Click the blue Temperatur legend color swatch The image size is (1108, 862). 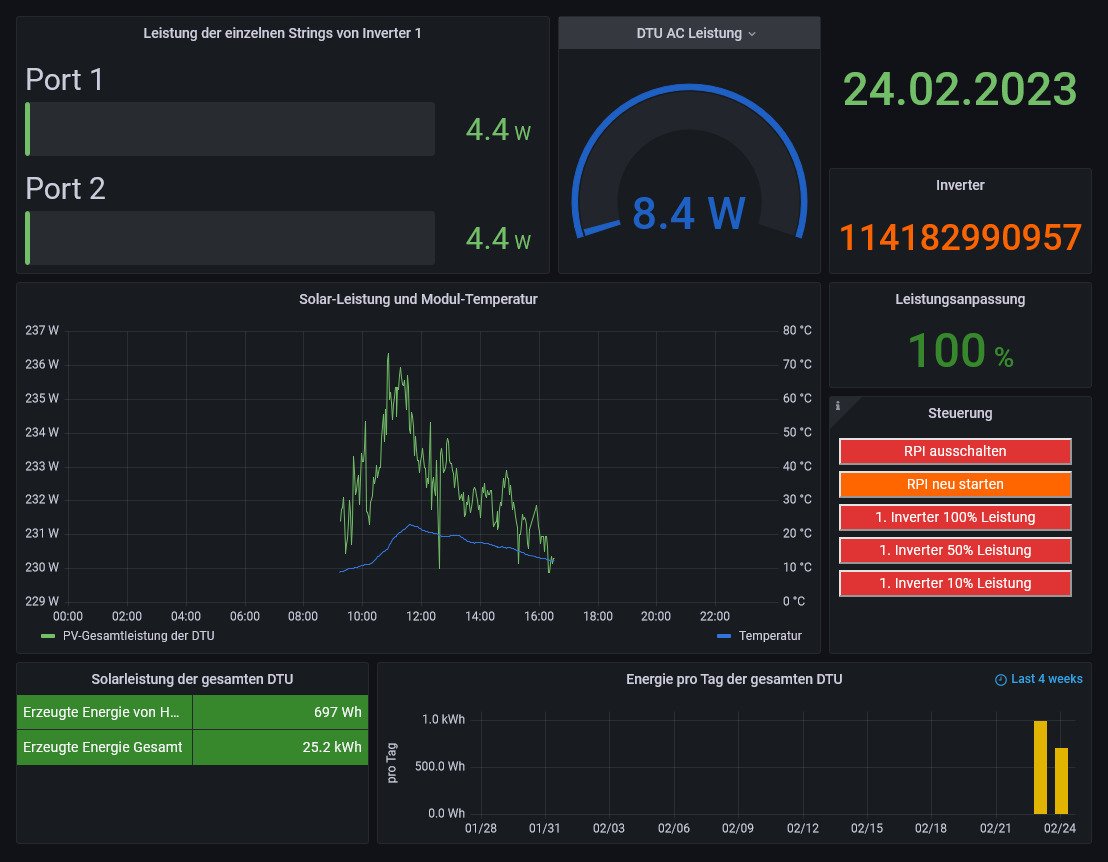(725, 636)
